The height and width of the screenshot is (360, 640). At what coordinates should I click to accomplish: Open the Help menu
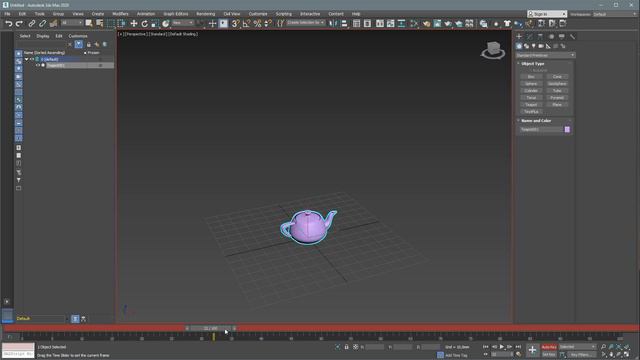pyautogui.click(x=356, y=14)
